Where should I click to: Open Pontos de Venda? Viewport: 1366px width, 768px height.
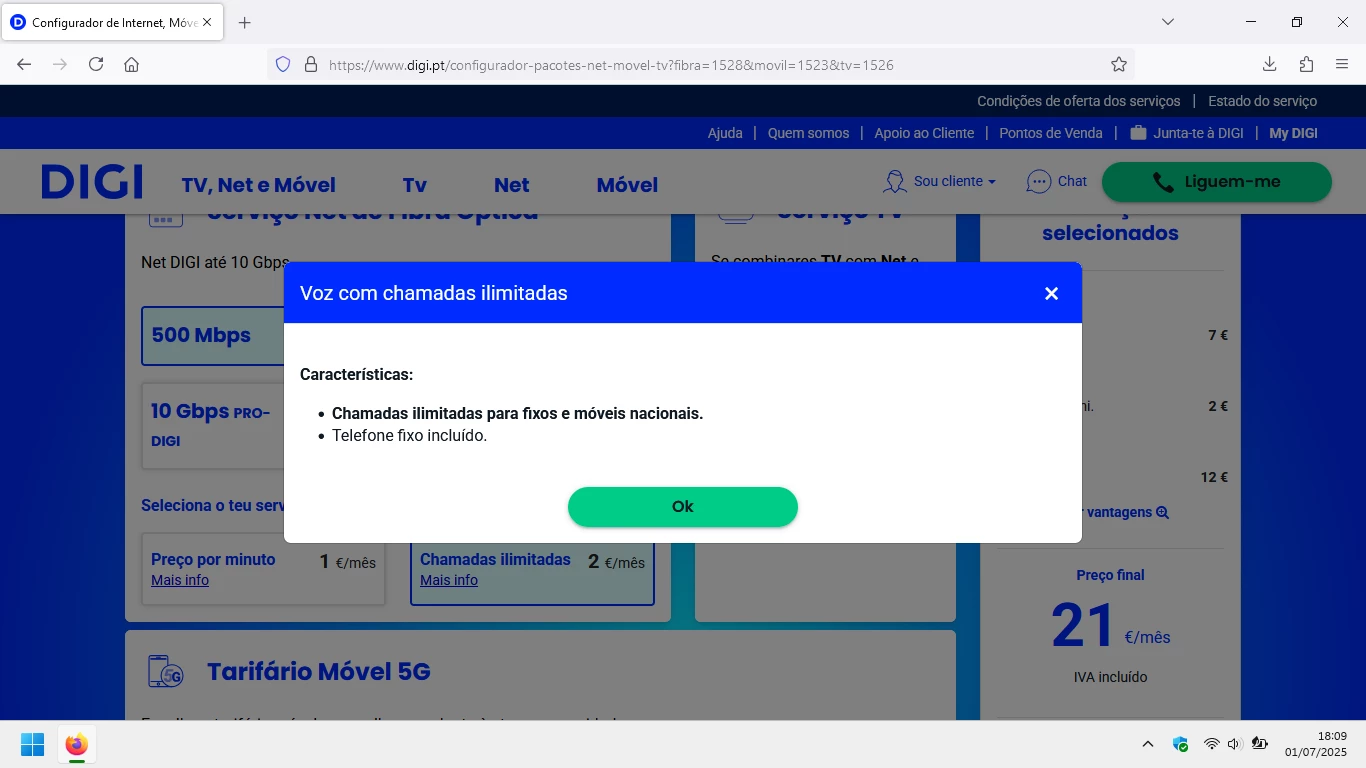1051,133
